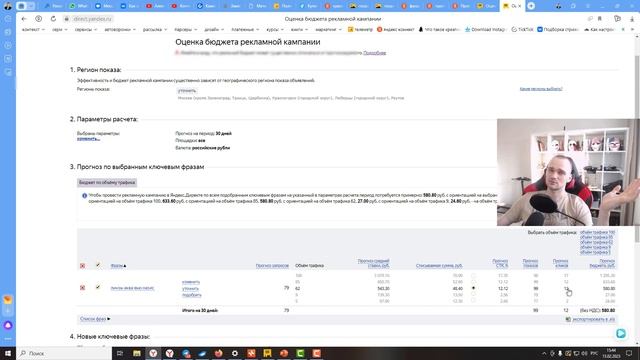640x360 pixels.
Task: Select traffic volume 62 radio button
Action: click(x=473, y=288)
